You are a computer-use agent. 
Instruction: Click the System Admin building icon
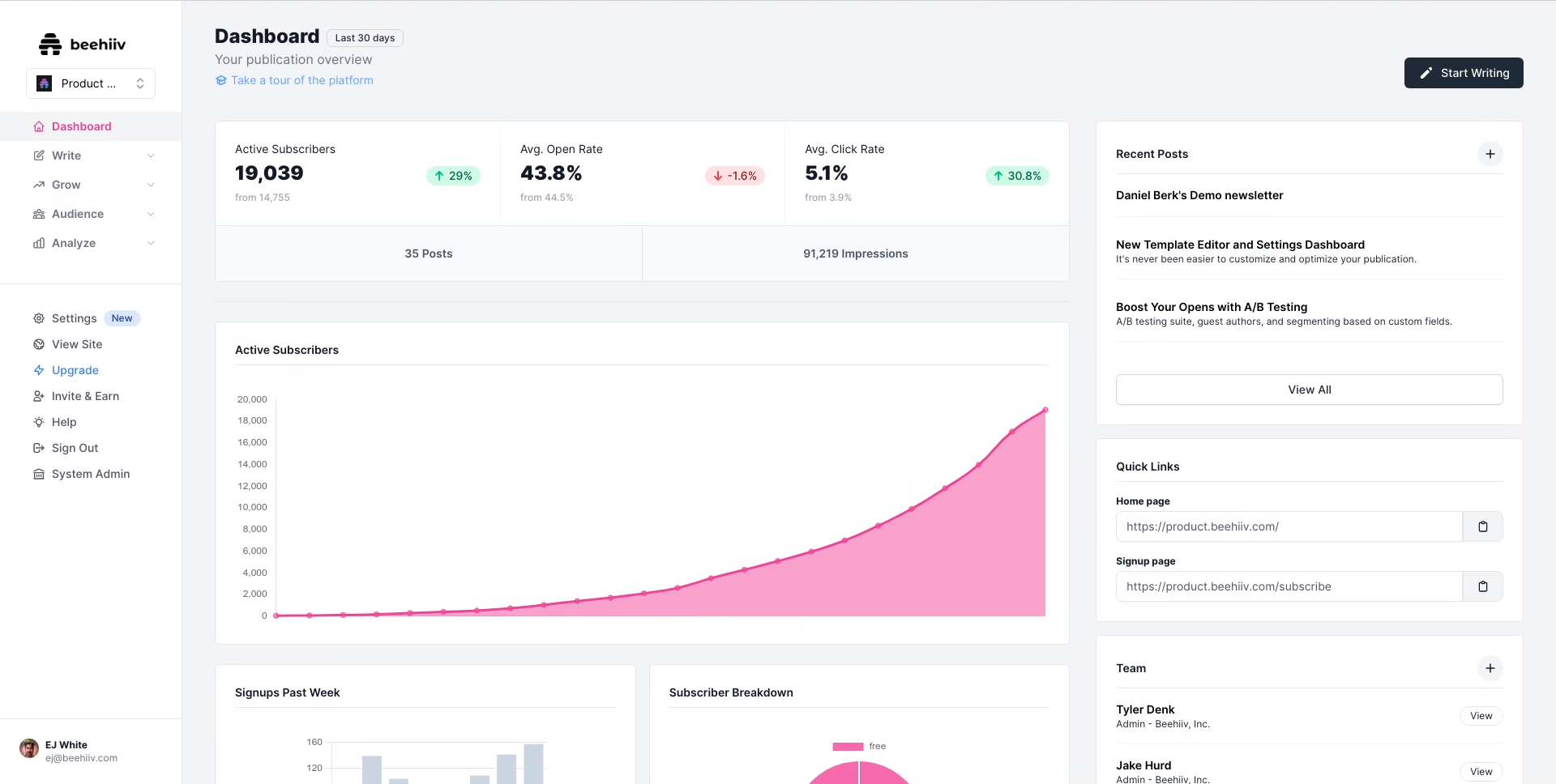point(39,474)
